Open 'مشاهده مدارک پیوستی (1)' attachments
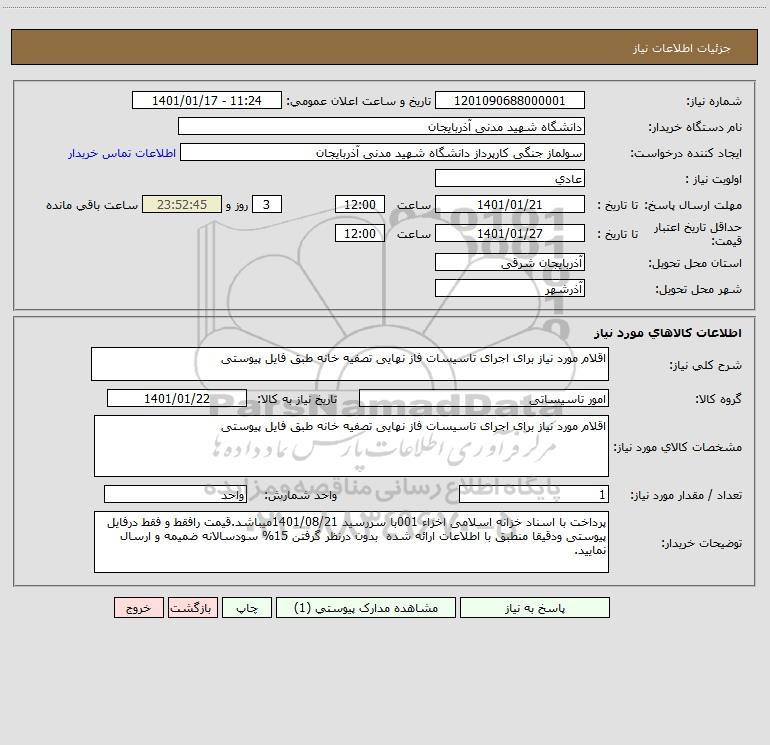 click(366, 607)
